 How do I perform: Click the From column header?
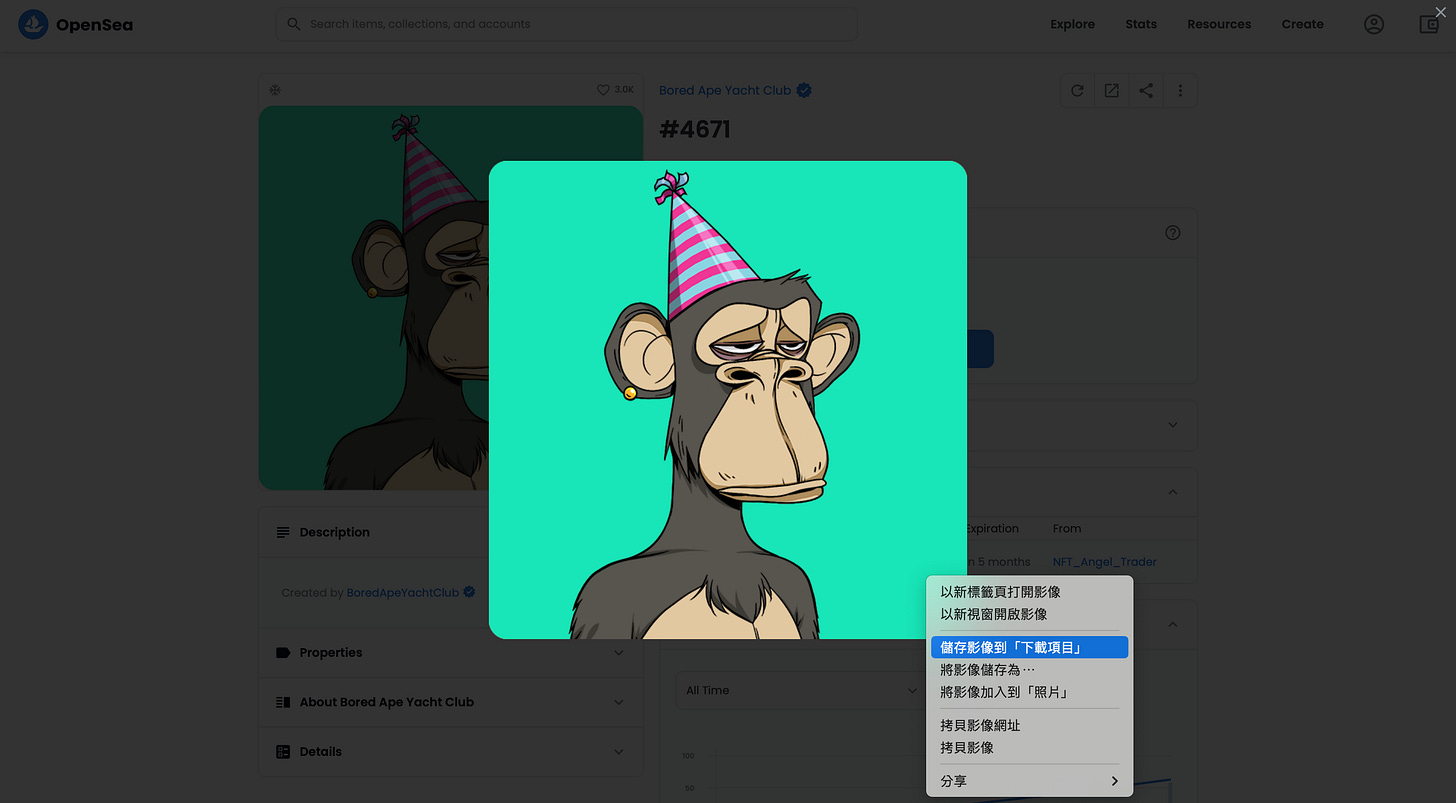1067,528
